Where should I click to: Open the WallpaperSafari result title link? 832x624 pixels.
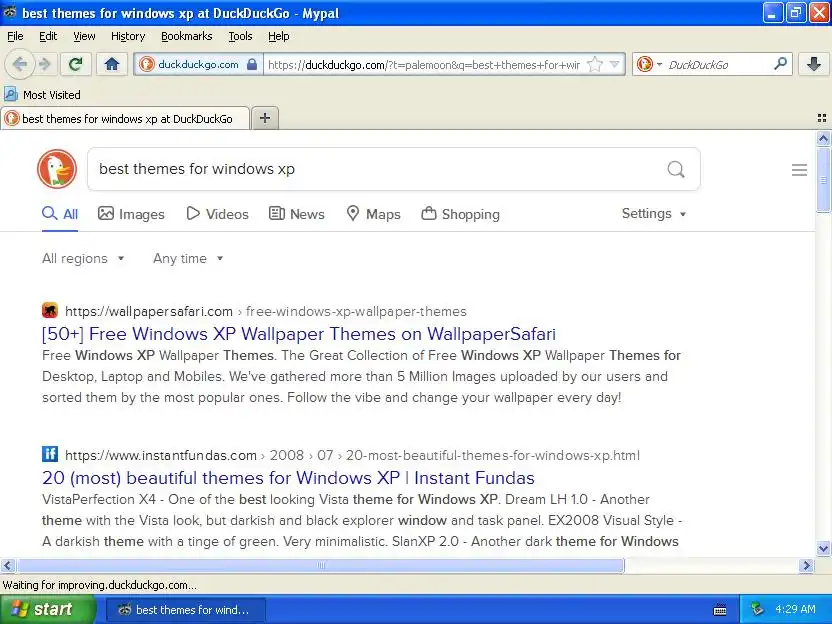(x=299, y=334)
